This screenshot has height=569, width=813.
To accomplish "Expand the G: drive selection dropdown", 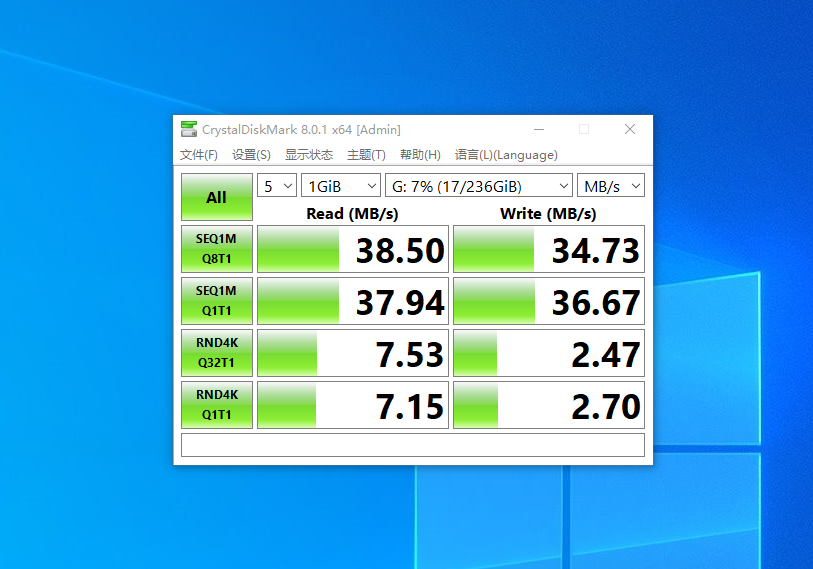I will pyautogui.click(x=479, y=186).
